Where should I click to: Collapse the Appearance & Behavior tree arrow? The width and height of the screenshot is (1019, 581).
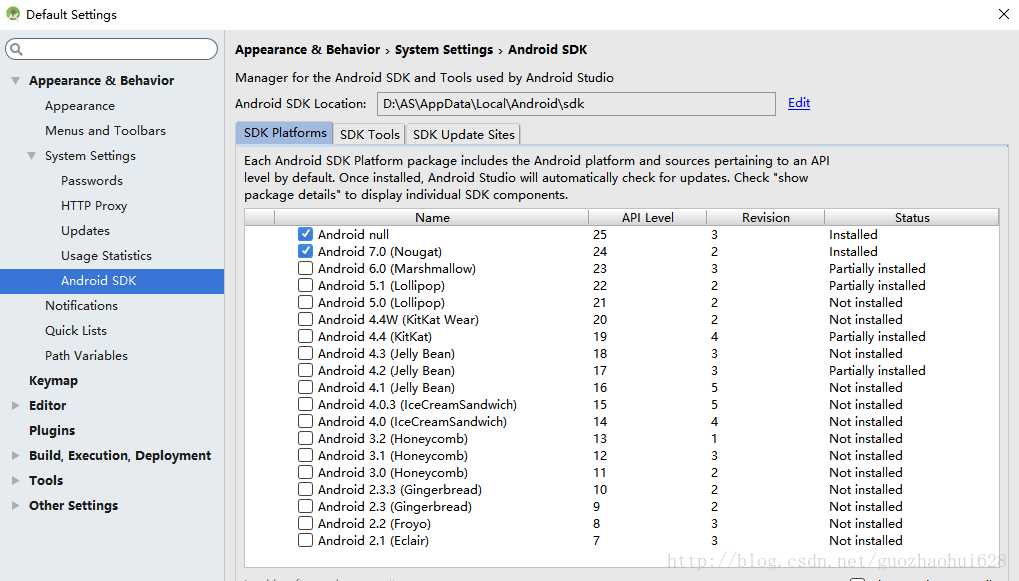15,81
